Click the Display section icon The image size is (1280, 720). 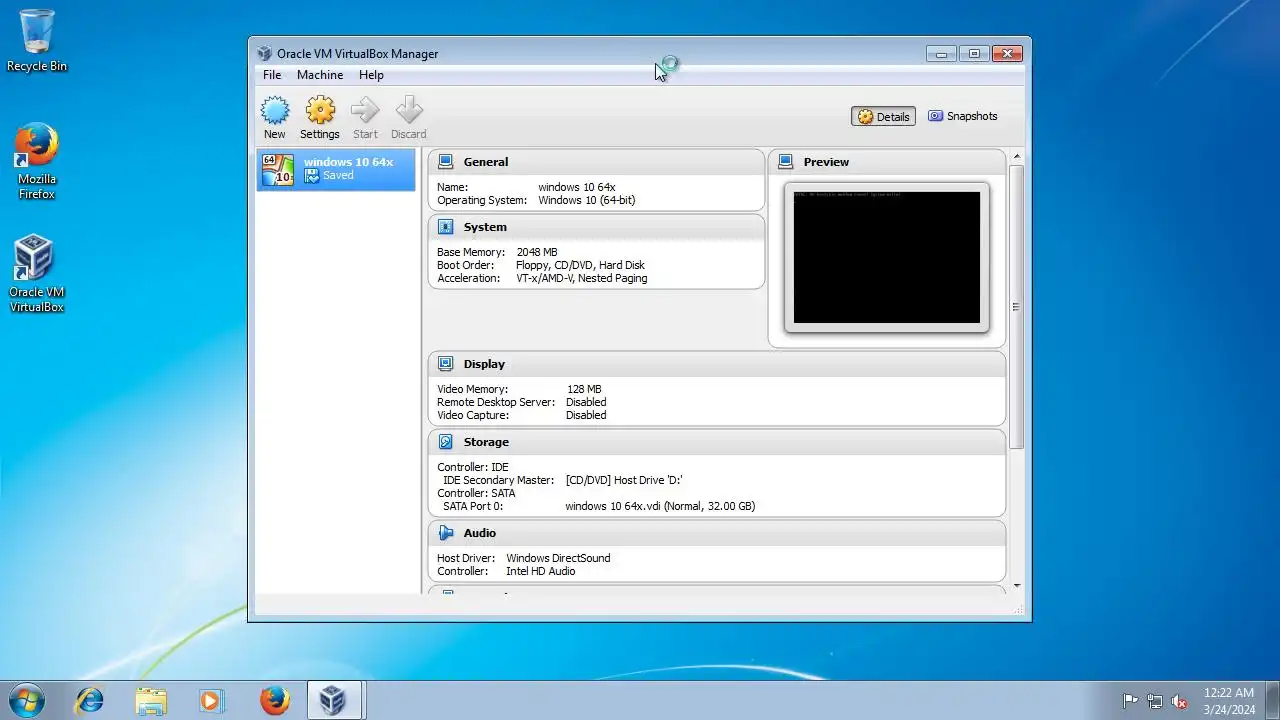pos(445,364)
